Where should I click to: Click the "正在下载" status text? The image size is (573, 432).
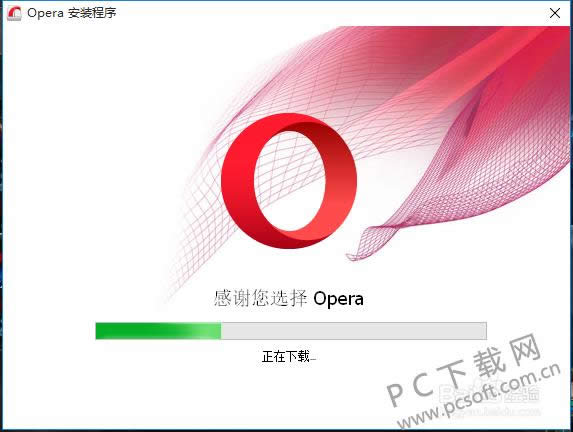(x=285, y=356)
